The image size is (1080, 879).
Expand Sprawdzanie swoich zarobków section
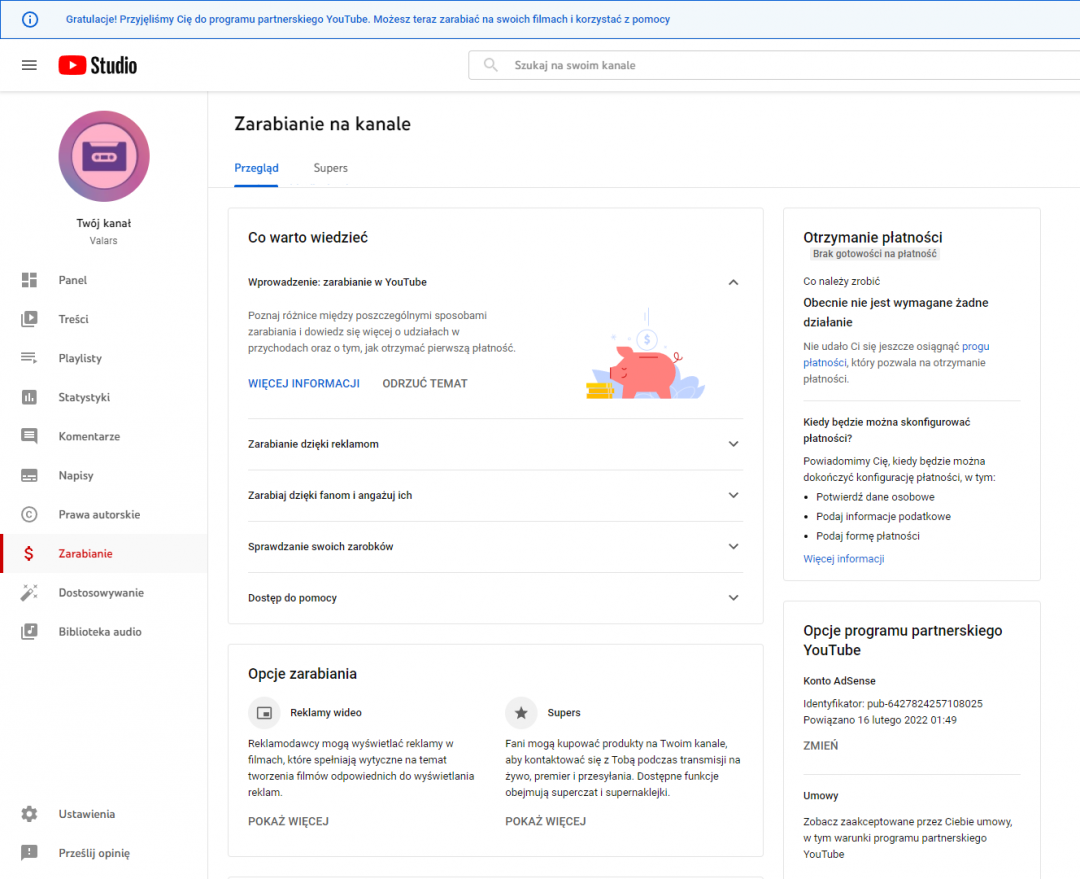point(733,547)
